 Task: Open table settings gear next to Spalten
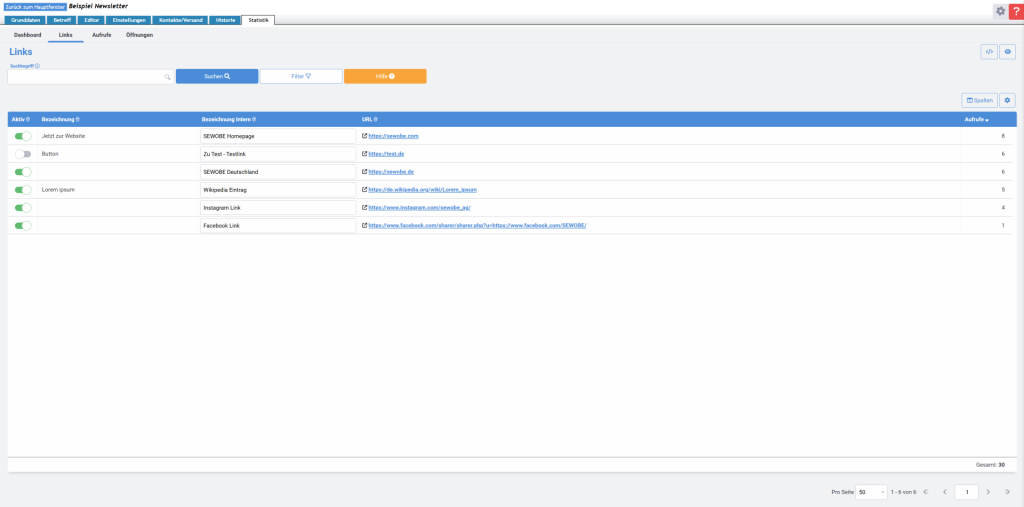(x=1008, y=100)
